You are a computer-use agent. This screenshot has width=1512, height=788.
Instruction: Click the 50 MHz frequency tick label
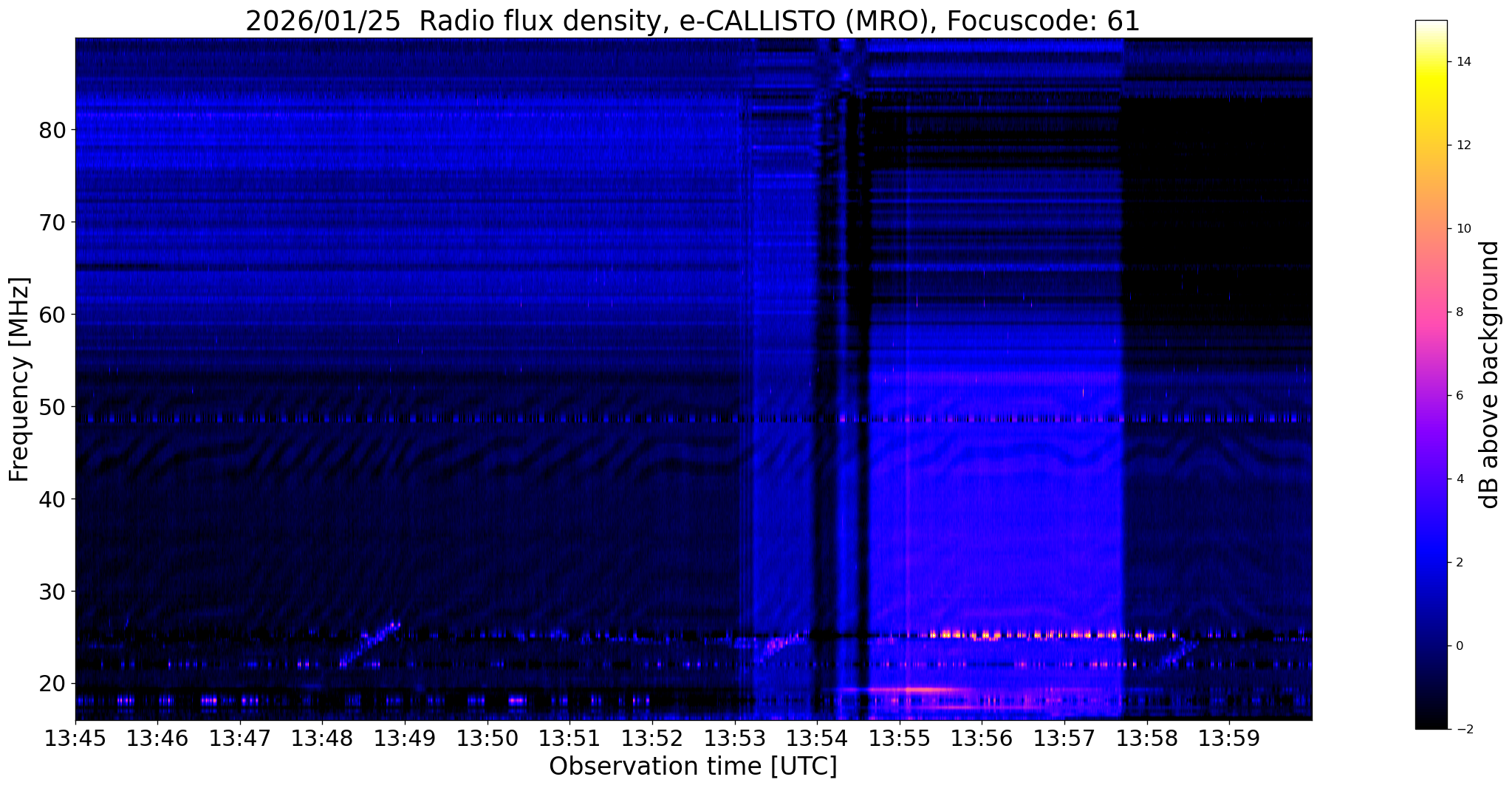(x=52, y=407)
